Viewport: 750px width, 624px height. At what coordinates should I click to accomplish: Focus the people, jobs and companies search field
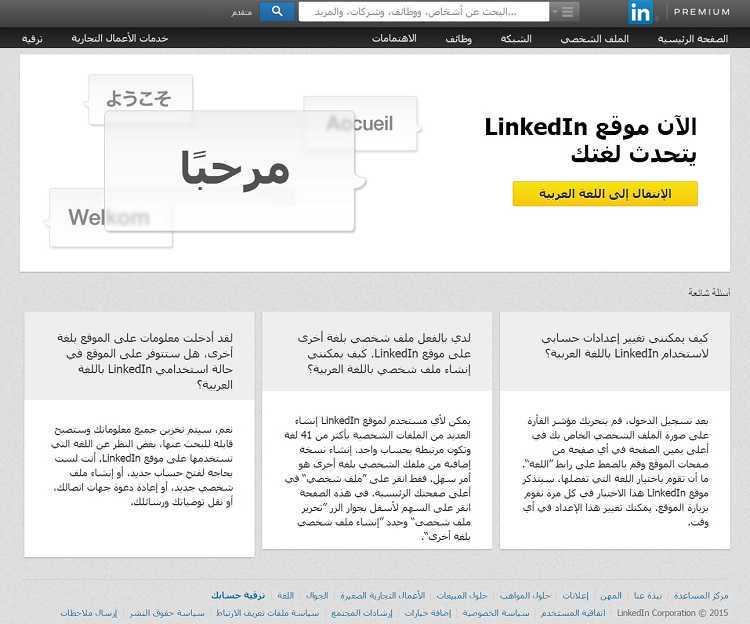(424, 11)
